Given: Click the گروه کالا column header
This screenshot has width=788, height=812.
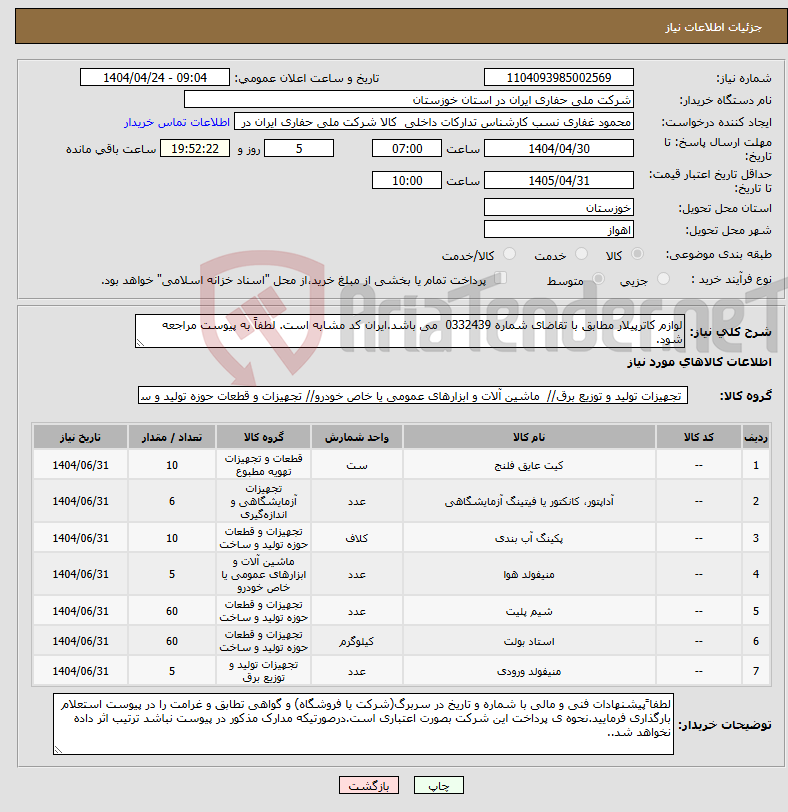Looking at the screenshot, I should pyautogui.click(x=264, y=437).
